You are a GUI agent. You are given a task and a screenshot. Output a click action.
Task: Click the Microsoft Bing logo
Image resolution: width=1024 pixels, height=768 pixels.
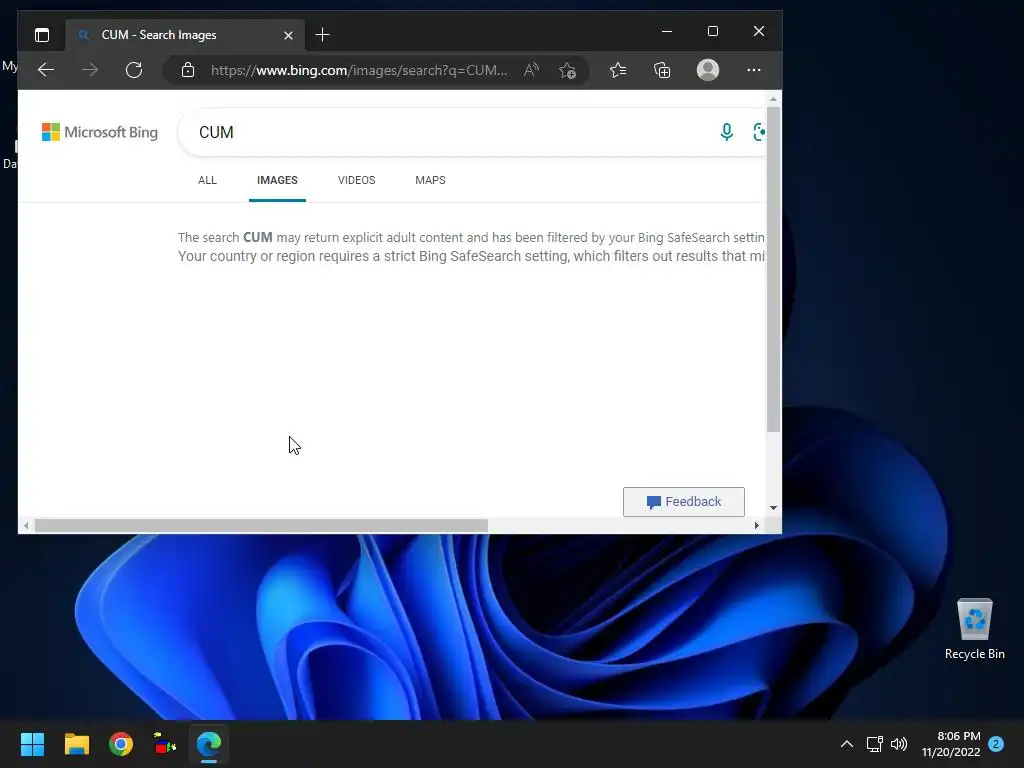point(100,132)
